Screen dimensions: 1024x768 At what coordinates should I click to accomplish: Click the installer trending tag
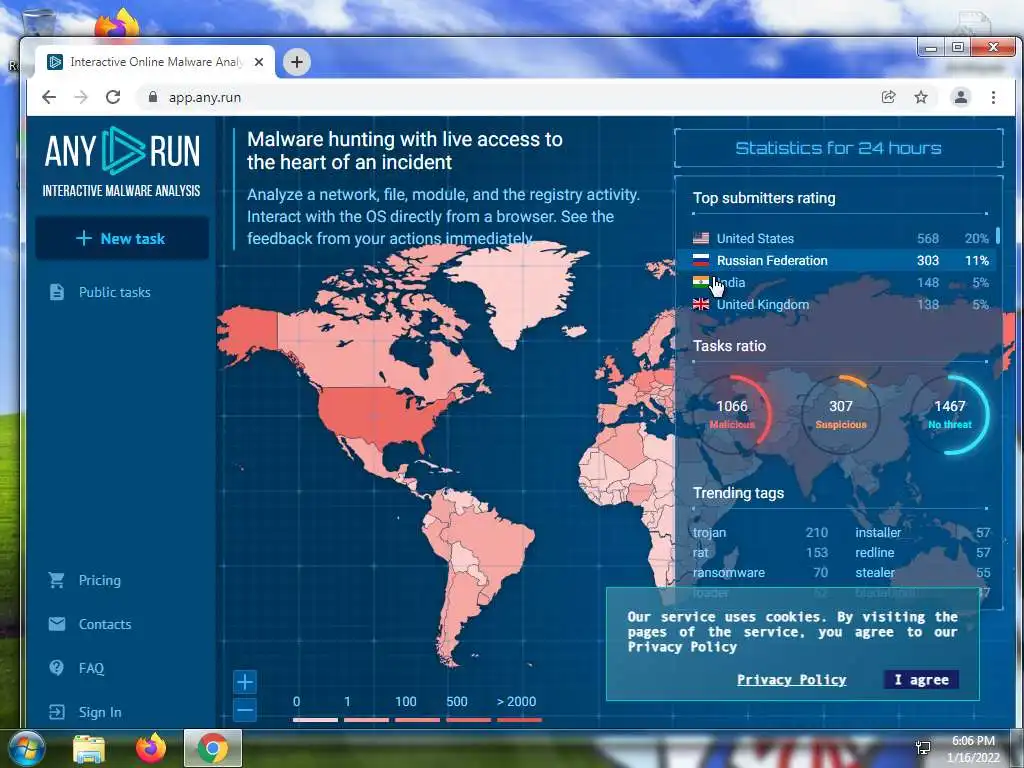click(878, 533)
